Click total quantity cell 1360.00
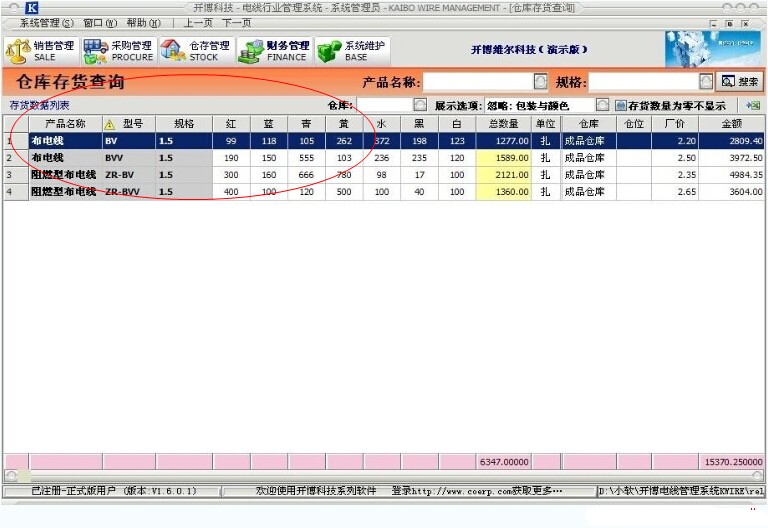Viewport: 768px width, 528px height. 504,192
